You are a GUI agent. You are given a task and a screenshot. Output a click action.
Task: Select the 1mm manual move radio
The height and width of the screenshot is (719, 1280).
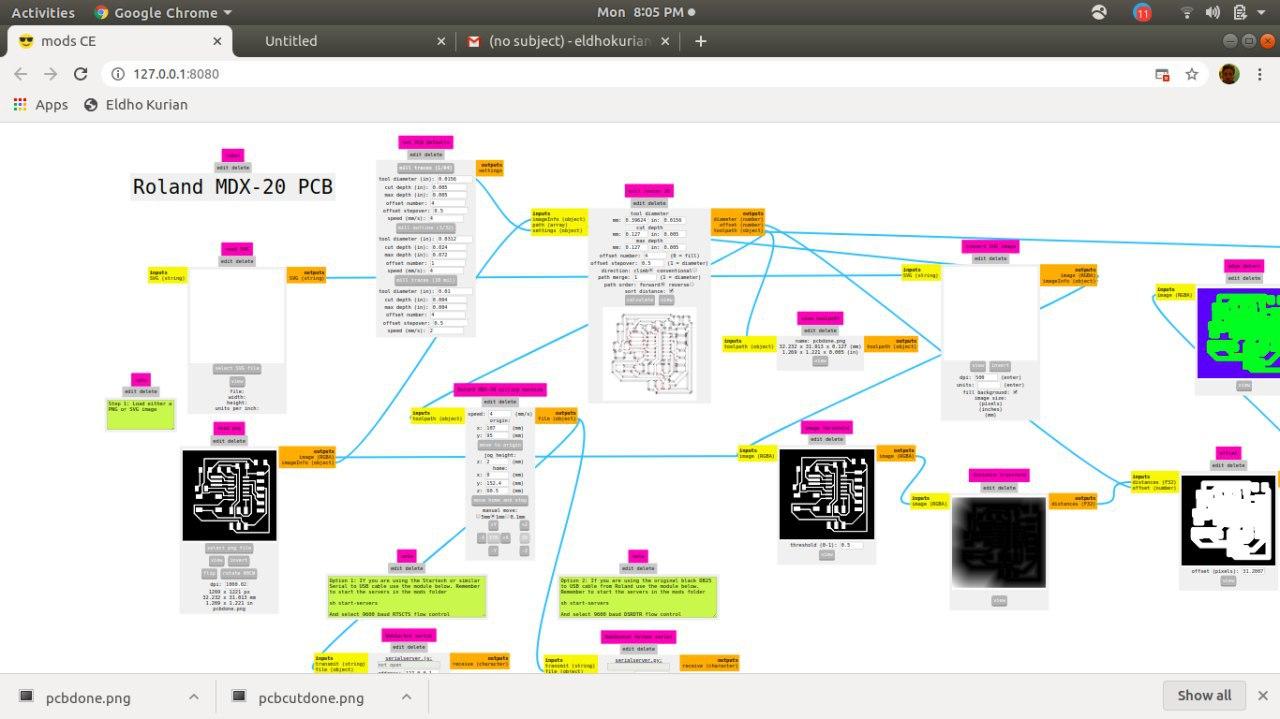tap(493, 516)
